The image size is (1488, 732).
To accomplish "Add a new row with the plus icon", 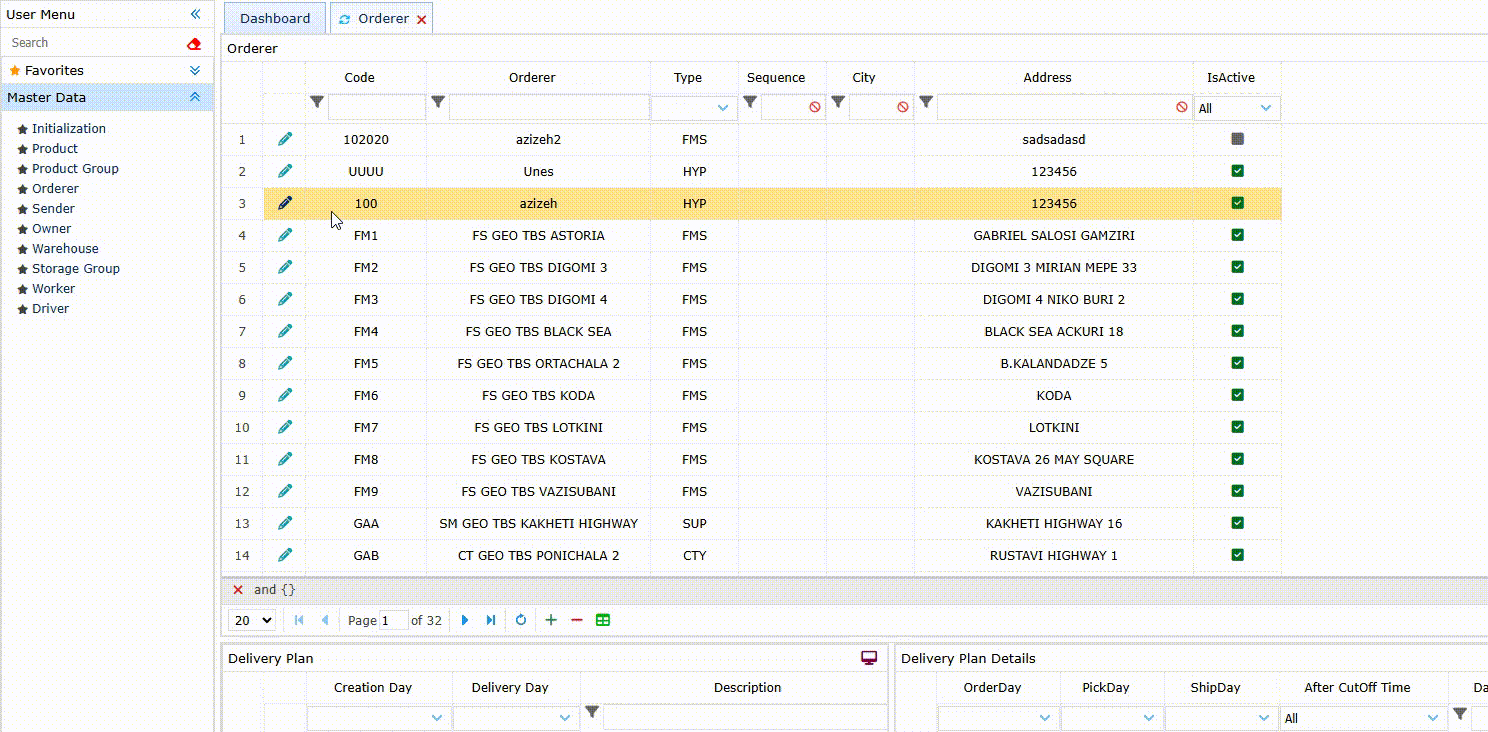I will (550, 620).
